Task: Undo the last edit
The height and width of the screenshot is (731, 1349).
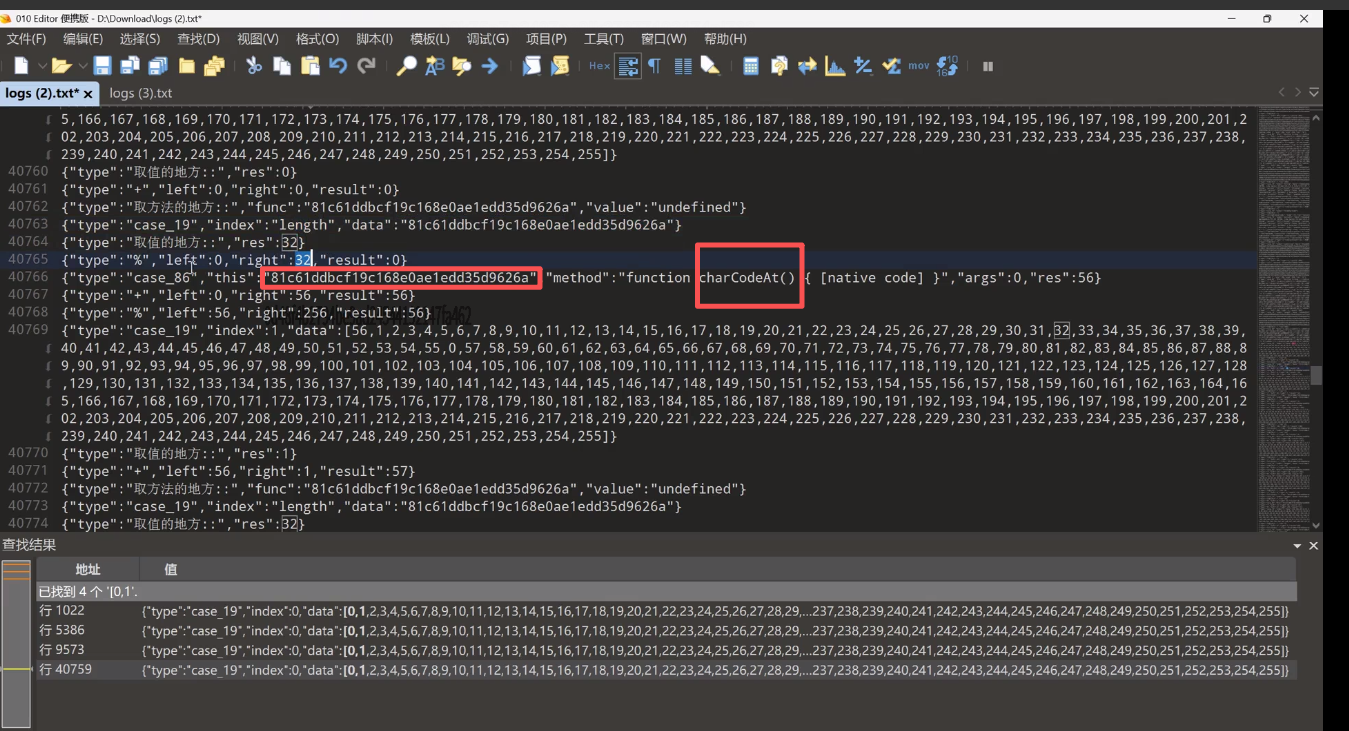Action: pos(338,66)
